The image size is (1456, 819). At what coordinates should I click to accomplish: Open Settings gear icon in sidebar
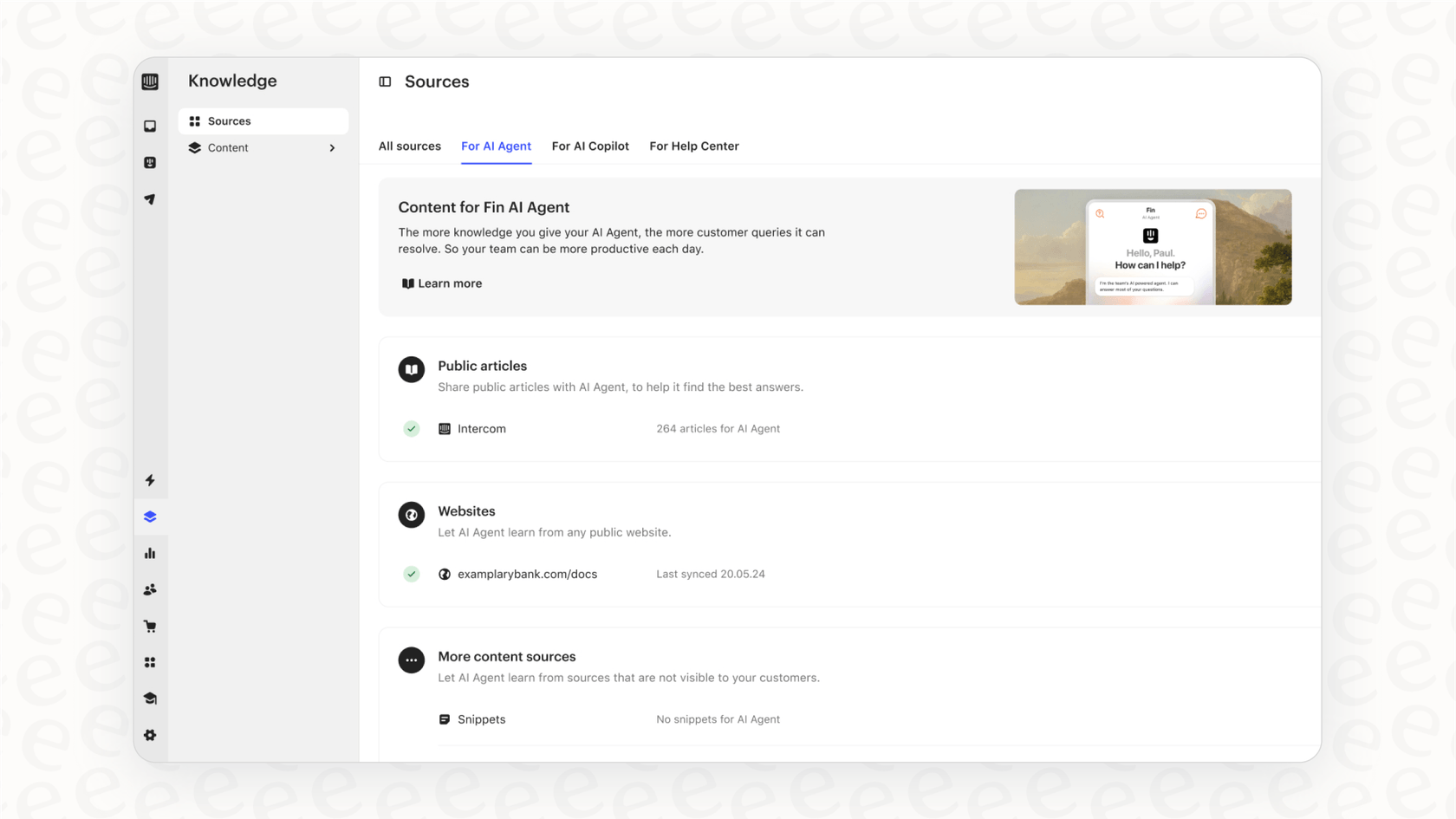[x=150, y=735]
